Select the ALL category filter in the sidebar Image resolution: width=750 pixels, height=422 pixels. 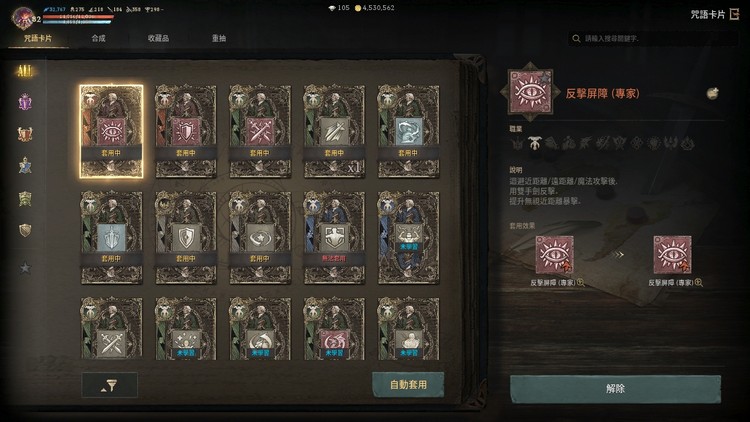point(25,72)
